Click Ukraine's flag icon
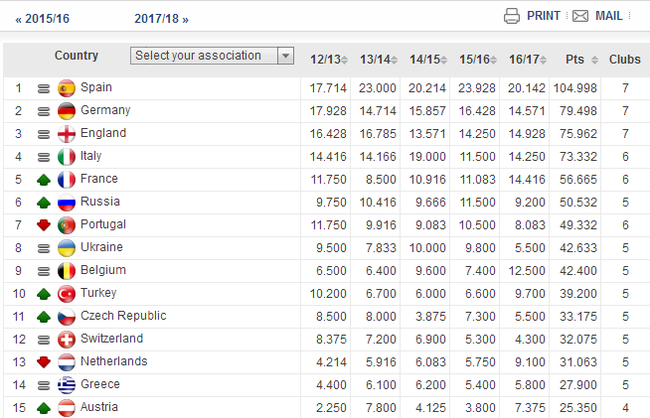Viewport: 650px width, 418px height. (66, 248)
